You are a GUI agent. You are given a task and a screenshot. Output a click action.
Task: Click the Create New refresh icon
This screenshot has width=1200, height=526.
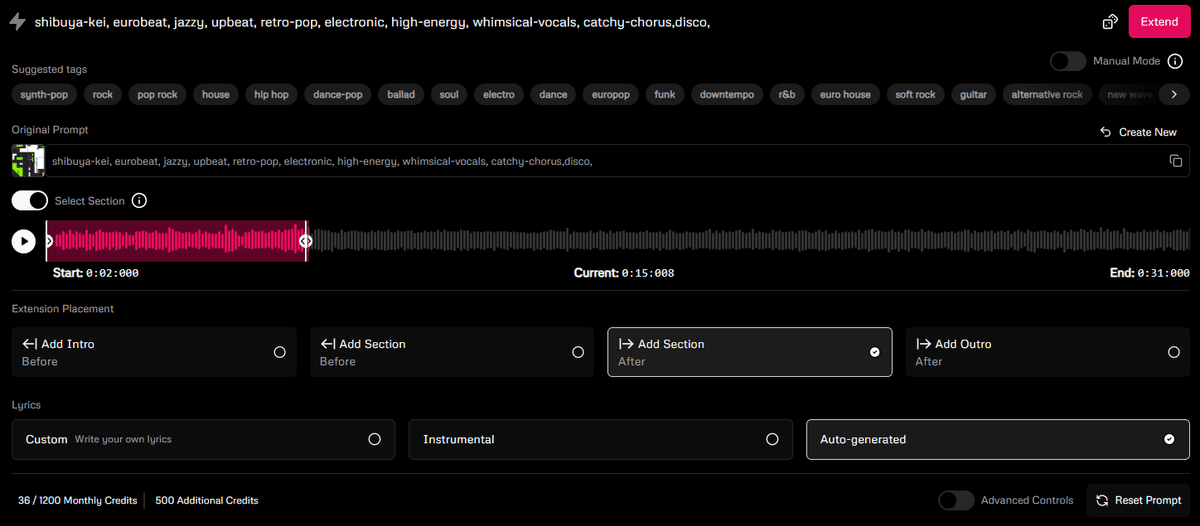click(x=1106, y=132)
